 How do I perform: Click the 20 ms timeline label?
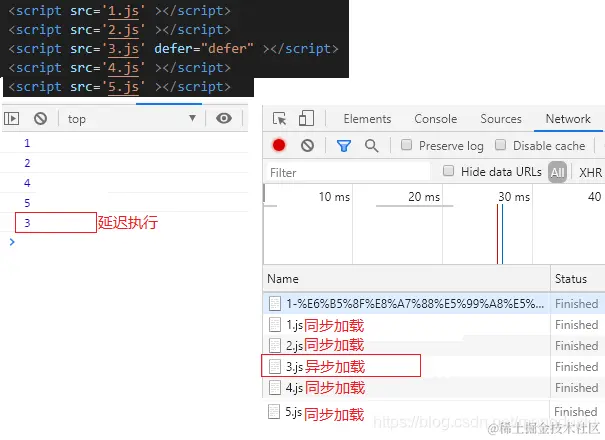pos(424,197)
